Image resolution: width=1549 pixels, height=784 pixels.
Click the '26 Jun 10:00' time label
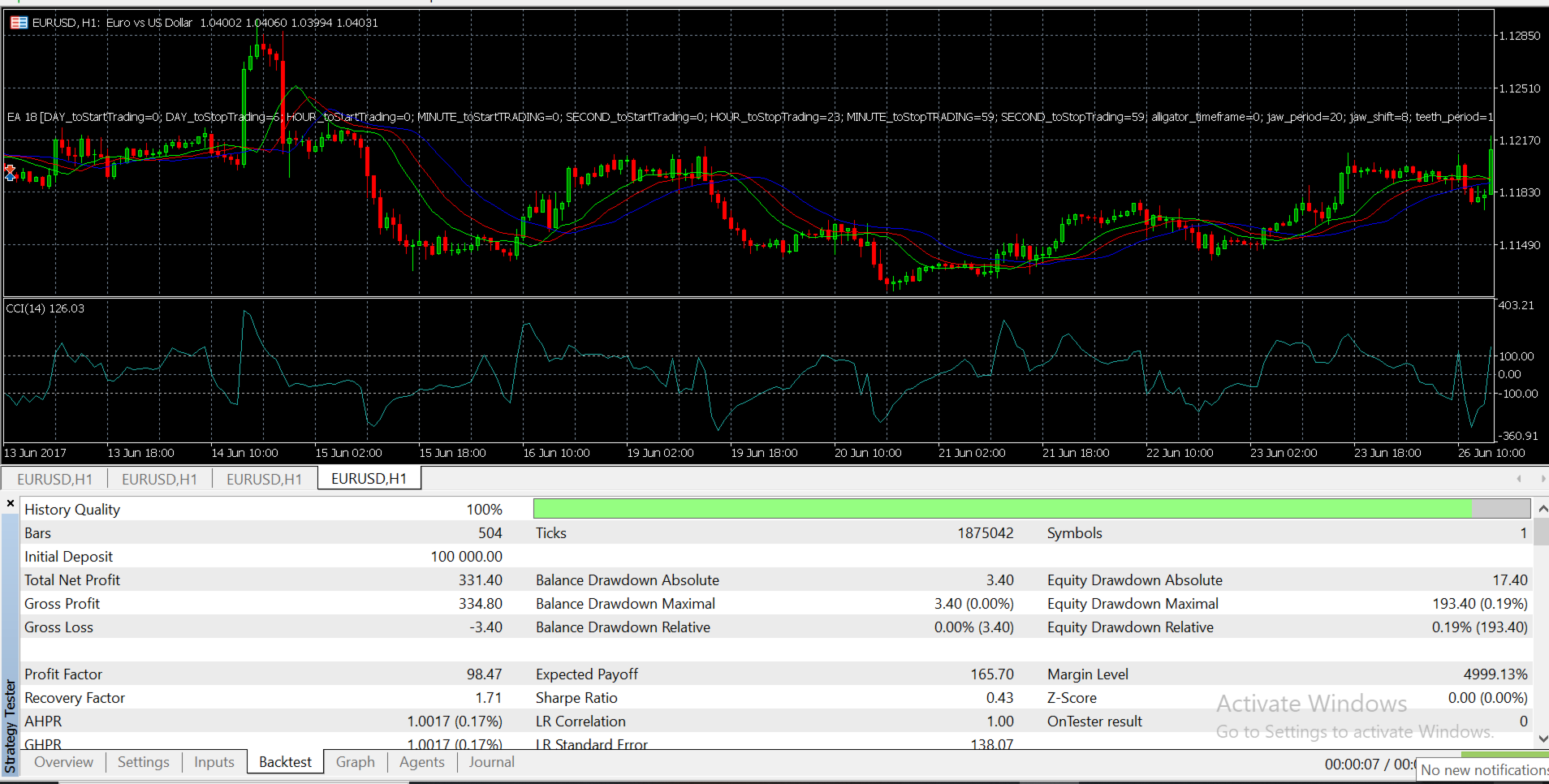[x=1492, y=453]
